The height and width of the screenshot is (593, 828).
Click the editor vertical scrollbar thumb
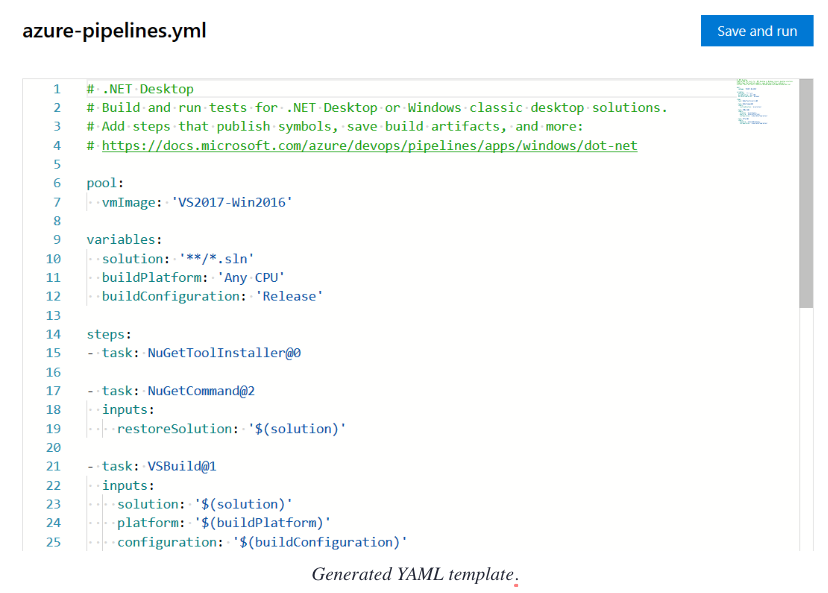coord(806,193)
